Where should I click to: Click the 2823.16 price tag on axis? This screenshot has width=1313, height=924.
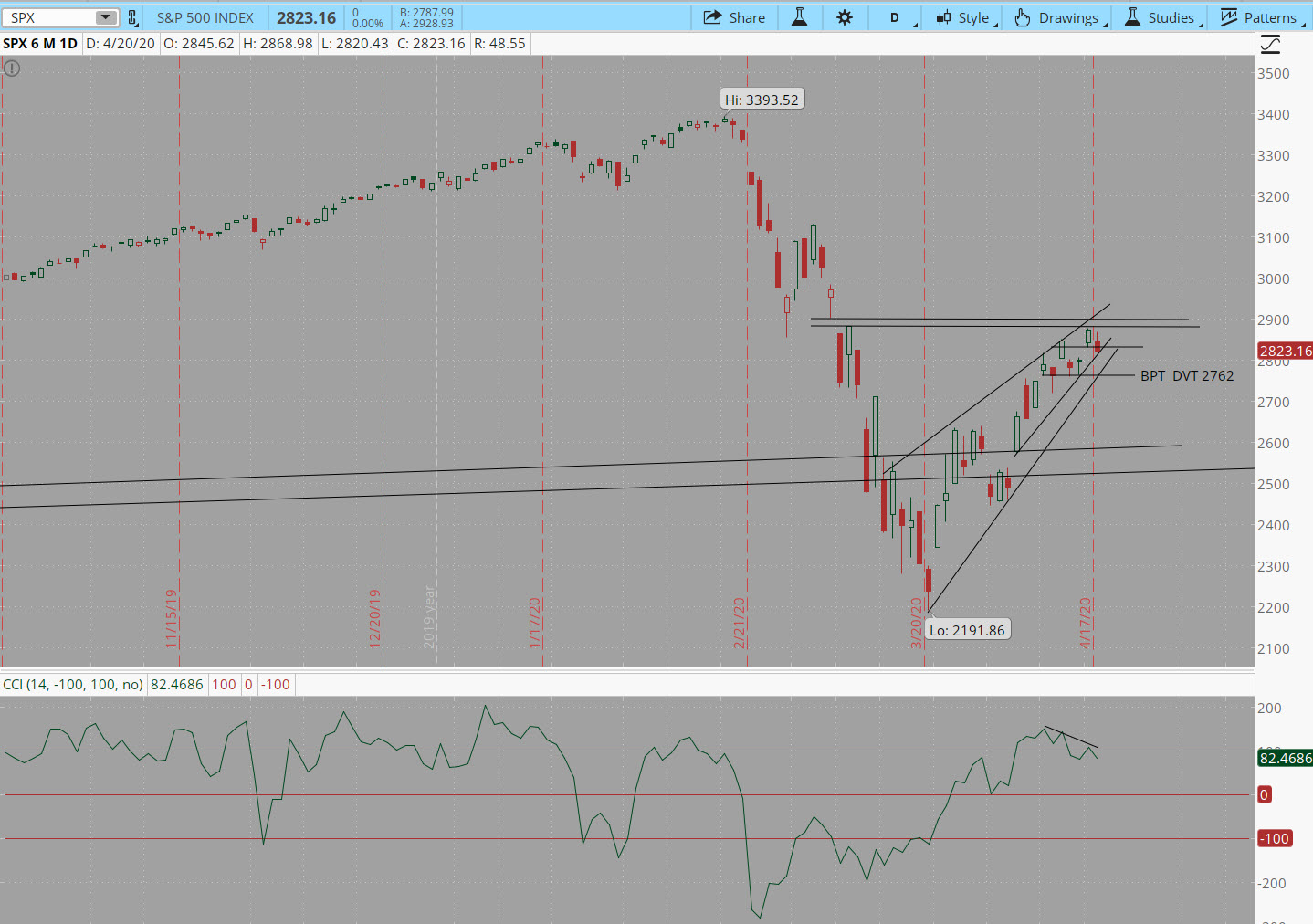point(1285,351)
